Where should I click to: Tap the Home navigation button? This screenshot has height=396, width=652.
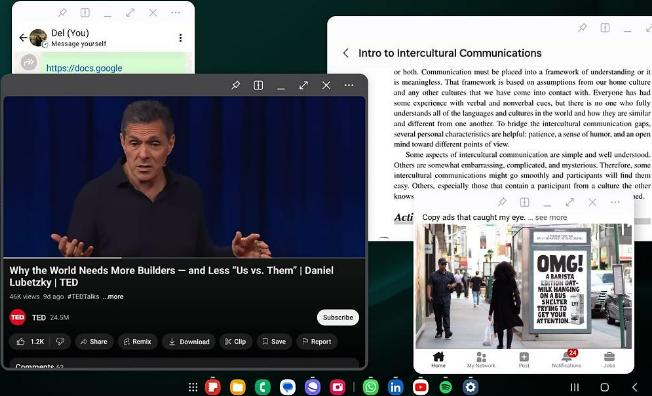[x=605, y=387]
